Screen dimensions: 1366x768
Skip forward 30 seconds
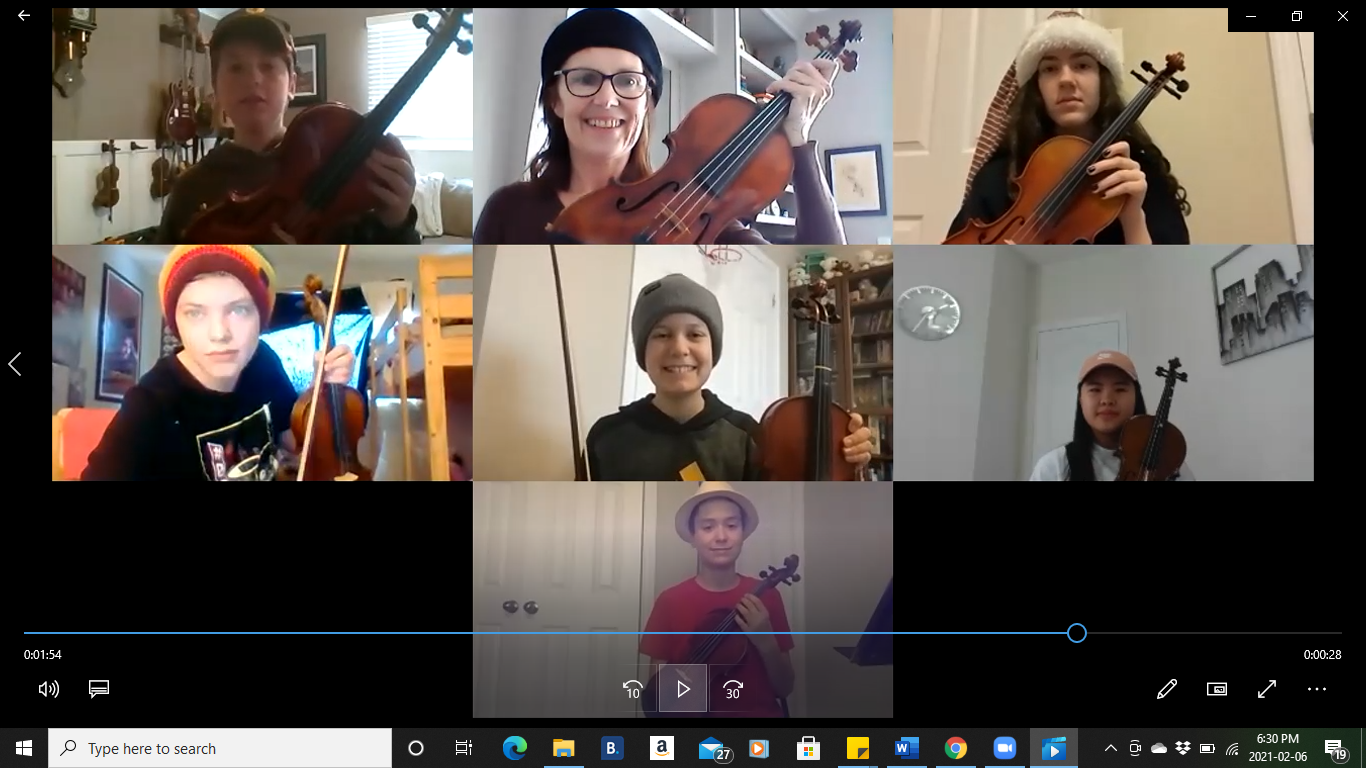point(733,689)
